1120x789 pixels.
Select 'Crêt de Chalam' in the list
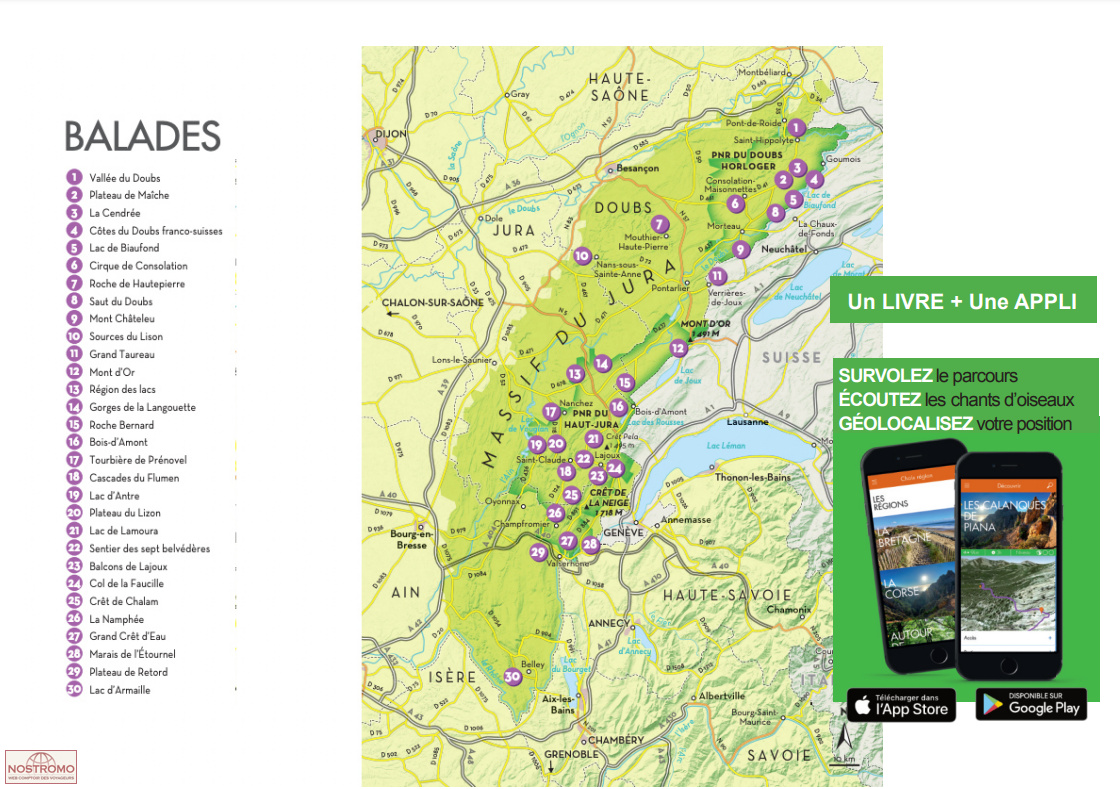tap(124, 601)
